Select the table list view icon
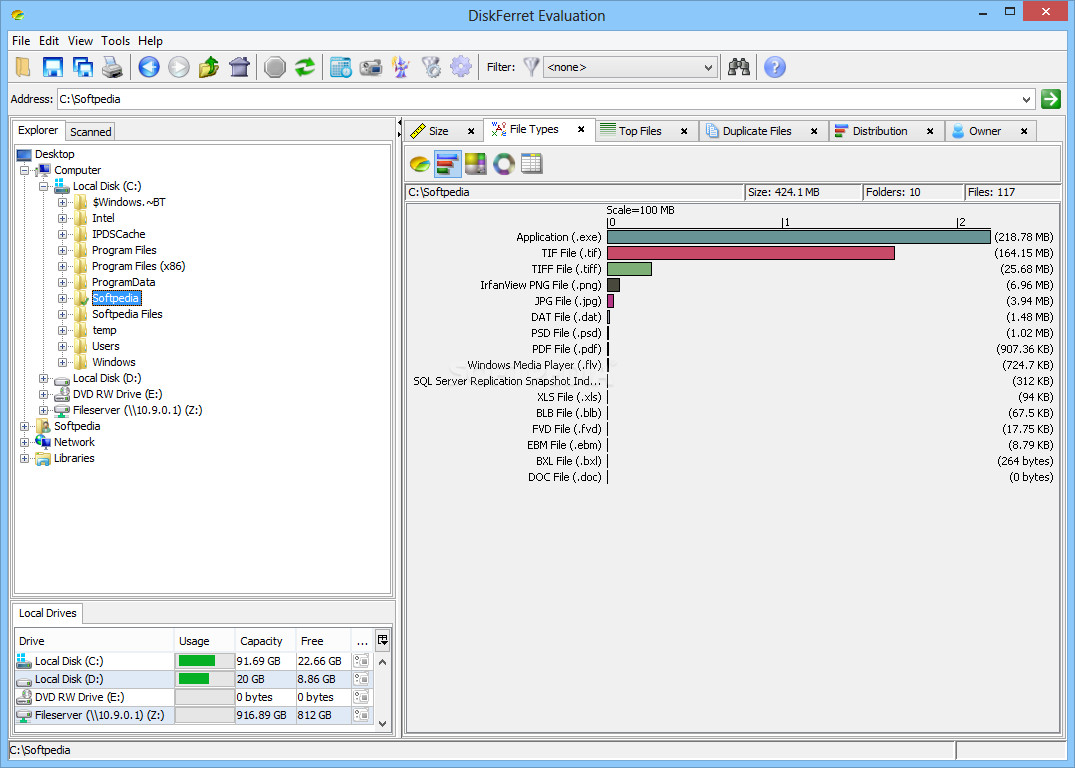This screenshot has width=1075, height=768. pyautogui.click(x=532, y=164)
